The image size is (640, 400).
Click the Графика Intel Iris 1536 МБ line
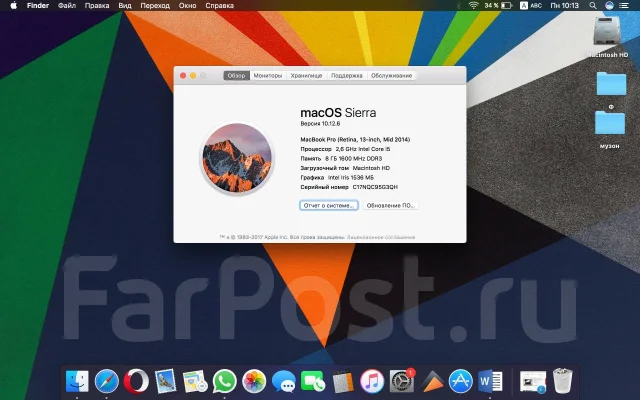coord(337,178)
